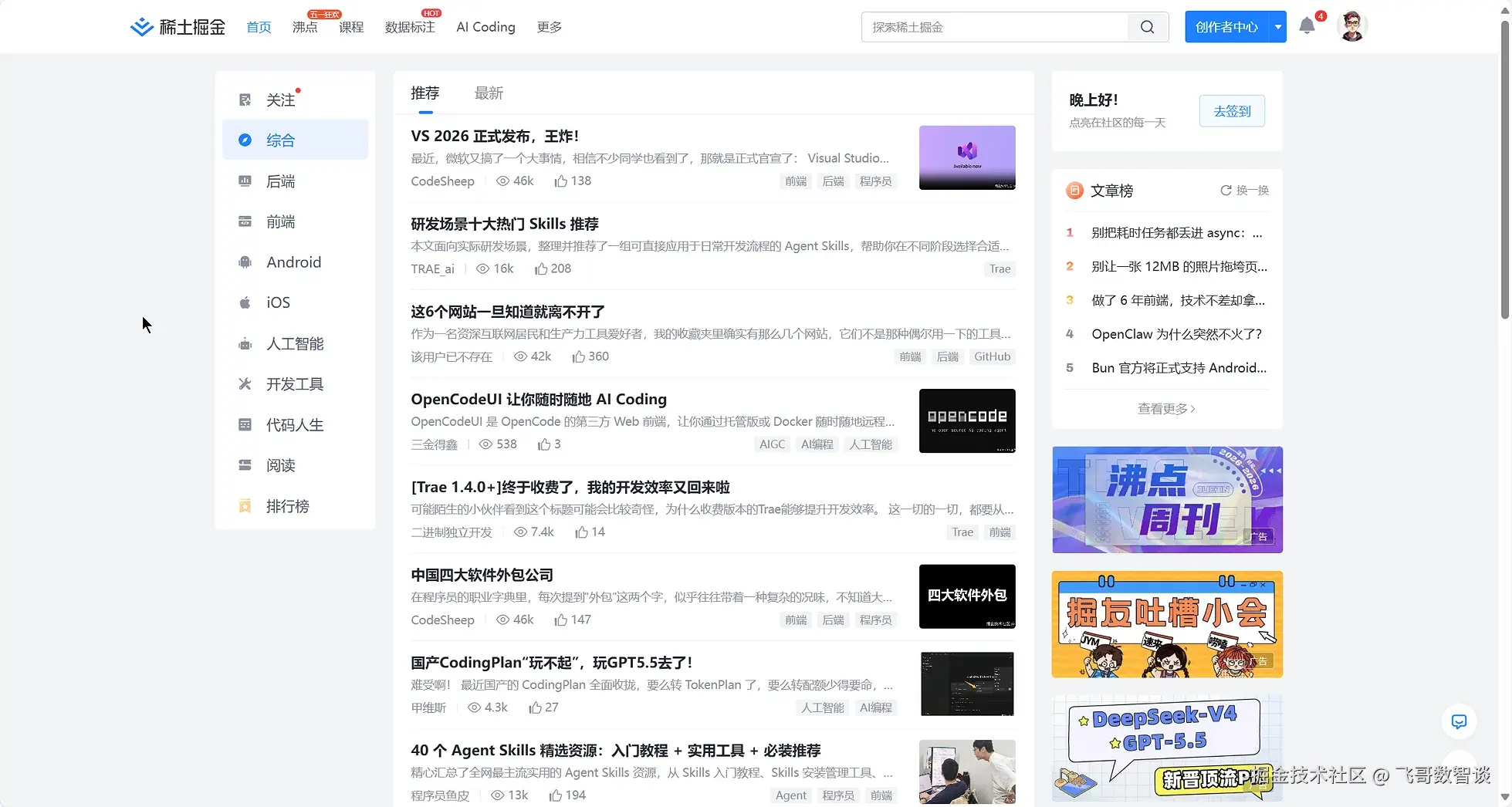Screen dimensions: 1512x807
Task: Switch to the 最新 tab
Action: tap(489, 93)
